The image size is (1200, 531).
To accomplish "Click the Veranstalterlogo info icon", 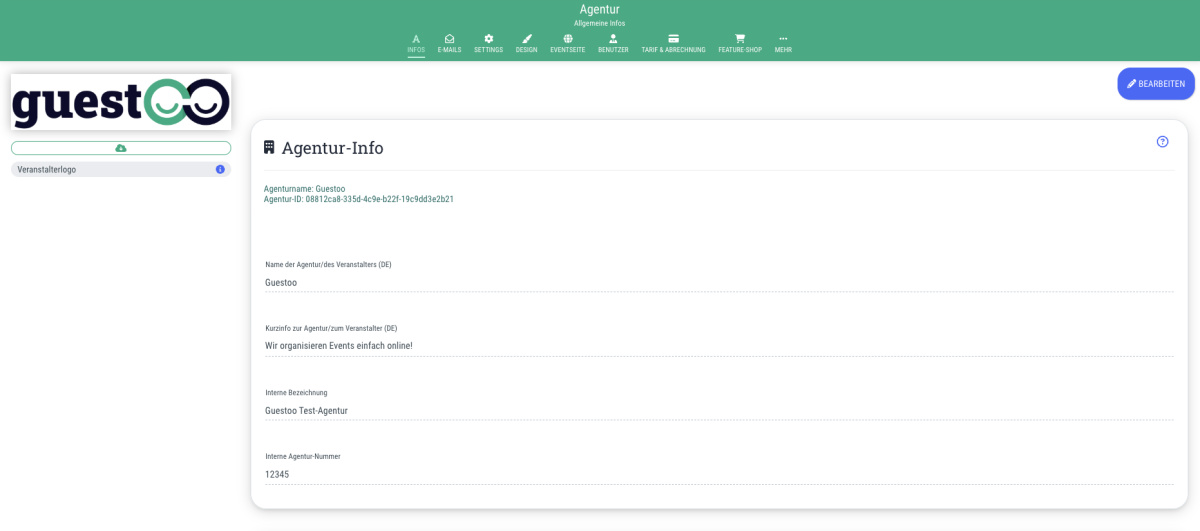I will pos(220,169).
